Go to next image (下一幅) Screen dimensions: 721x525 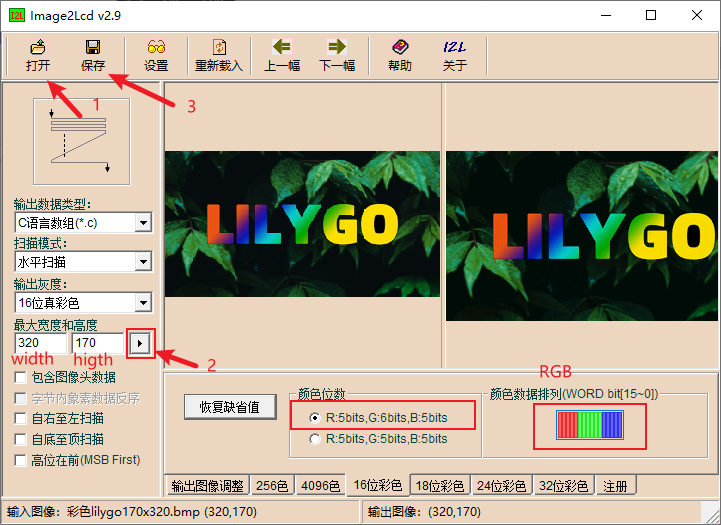click(337, 55)
